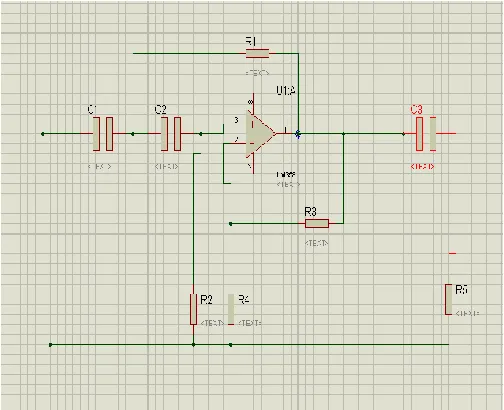Click pin number 3 on the op-amp

[x=236, y=120]
